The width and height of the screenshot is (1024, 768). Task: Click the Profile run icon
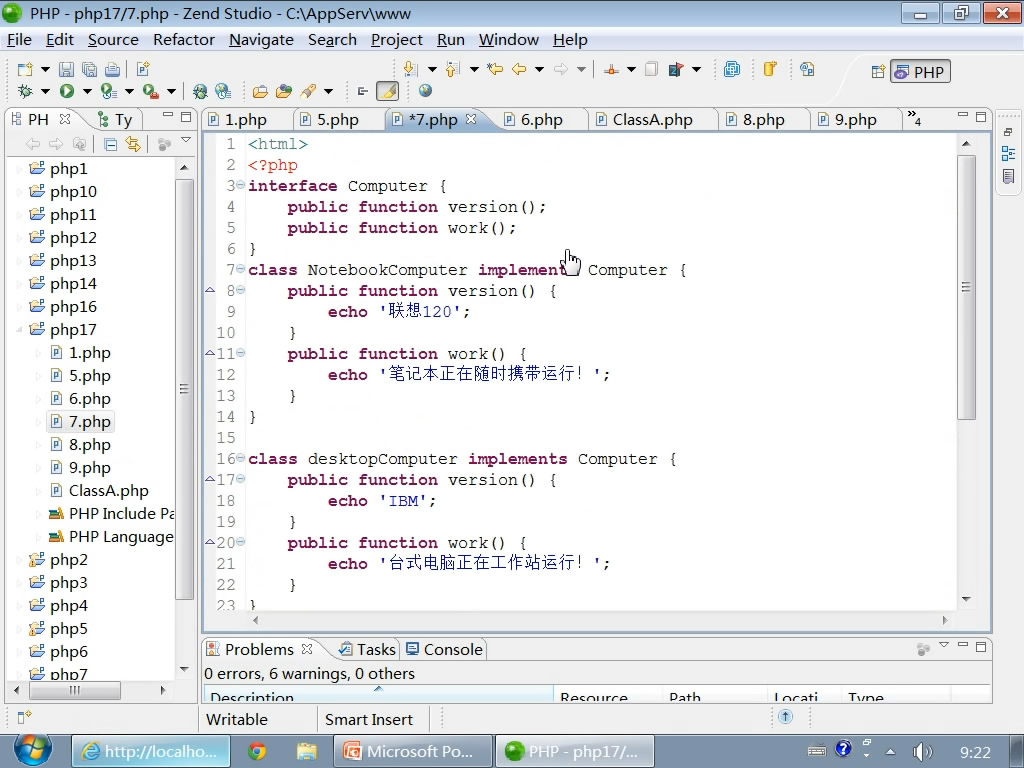(x=108, y=91)
